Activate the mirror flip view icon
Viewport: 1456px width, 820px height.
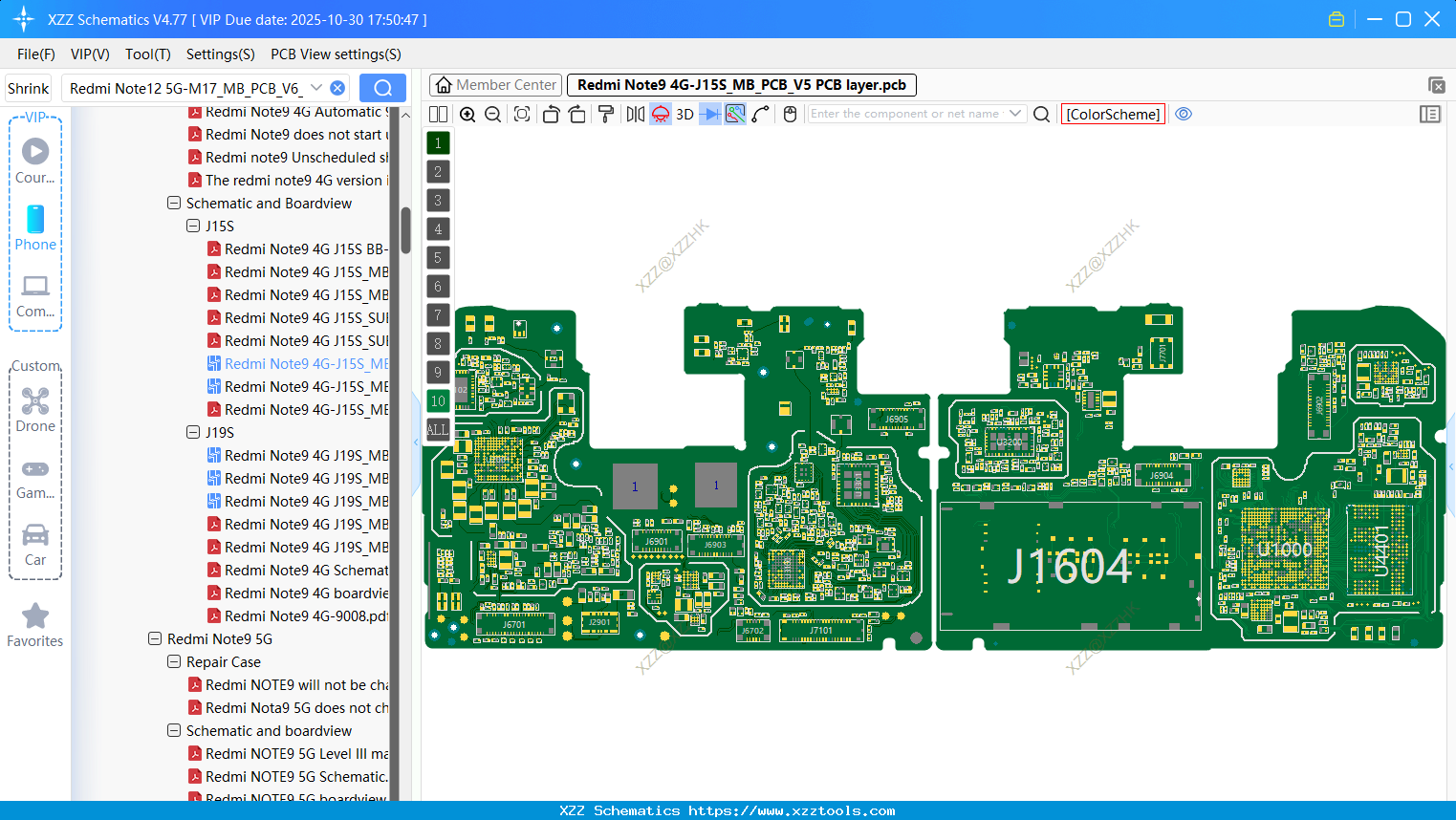[x=633, y=114]
